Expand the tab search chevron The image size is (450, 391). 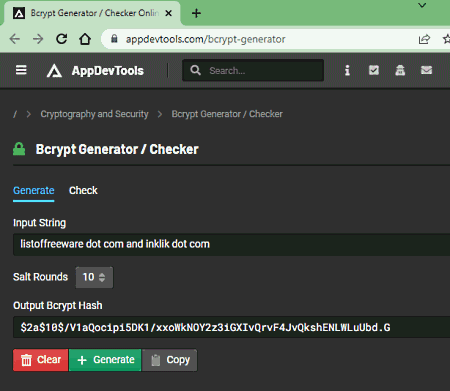click(422, 5)
